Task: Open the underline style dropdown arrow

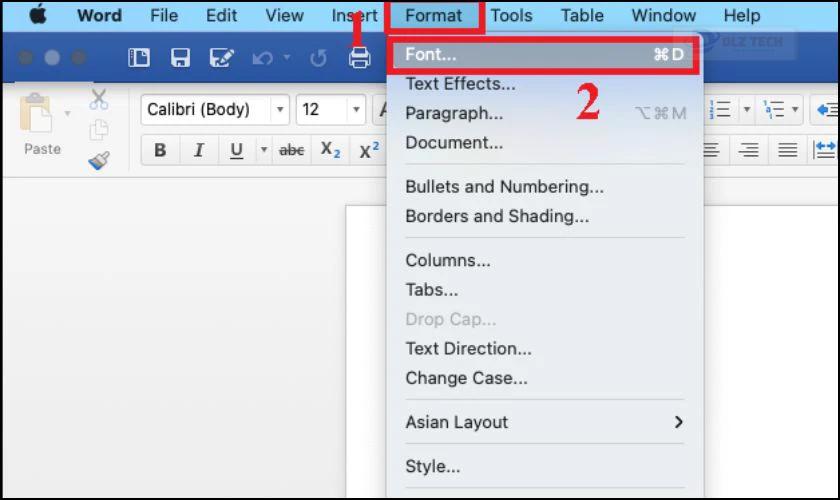Action: tap(264, 150)
